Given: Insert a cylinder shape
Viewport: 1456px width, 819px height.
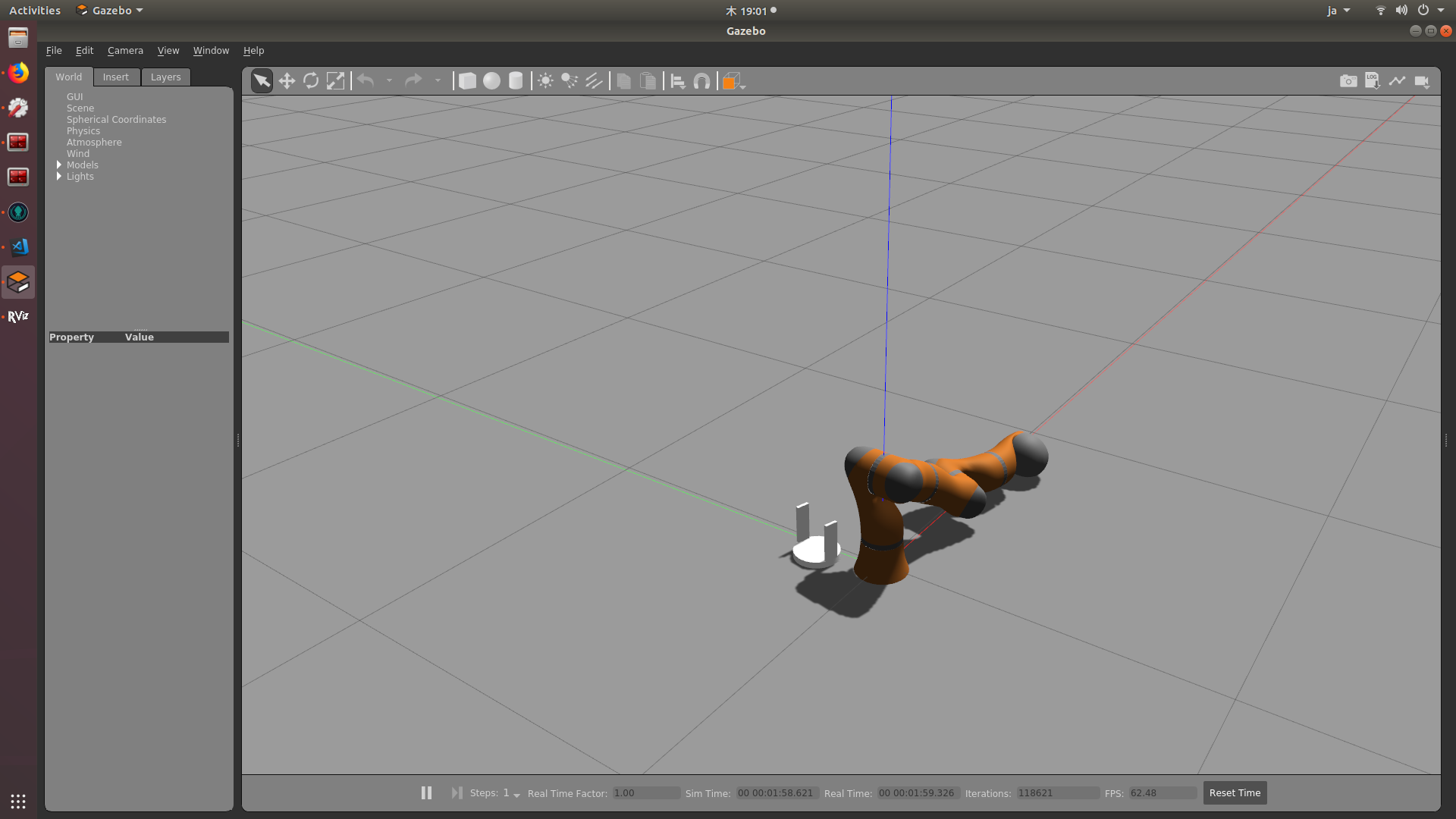Looking at the screenshot, I should tap(516, 81).
